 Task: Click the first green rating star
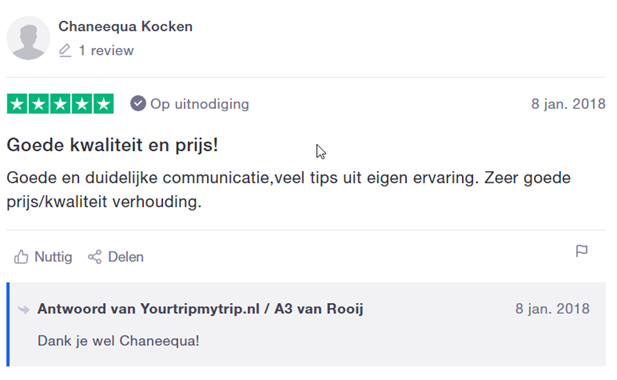click(x=17, y=104)
